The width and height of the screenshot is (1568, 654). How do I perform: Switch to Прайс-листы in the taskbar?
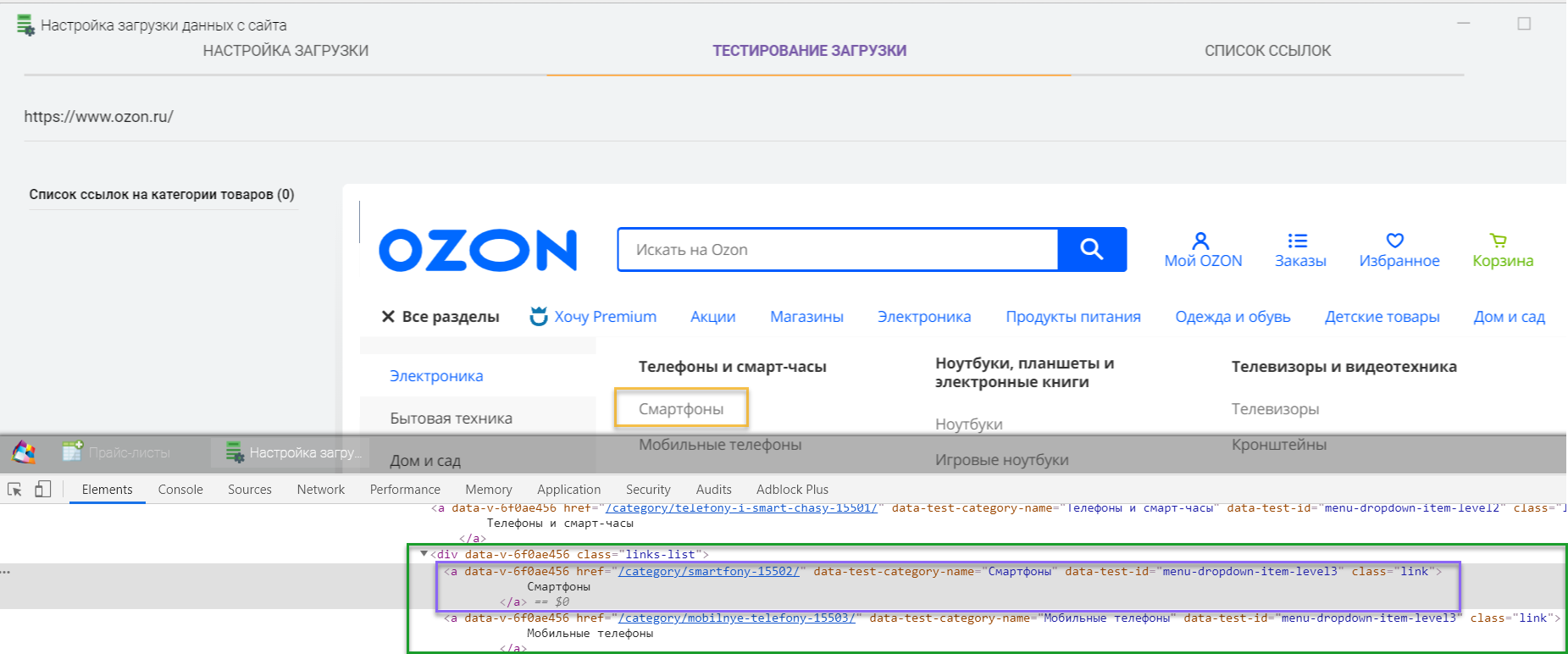pyautogui.click(x=118, y=452)
